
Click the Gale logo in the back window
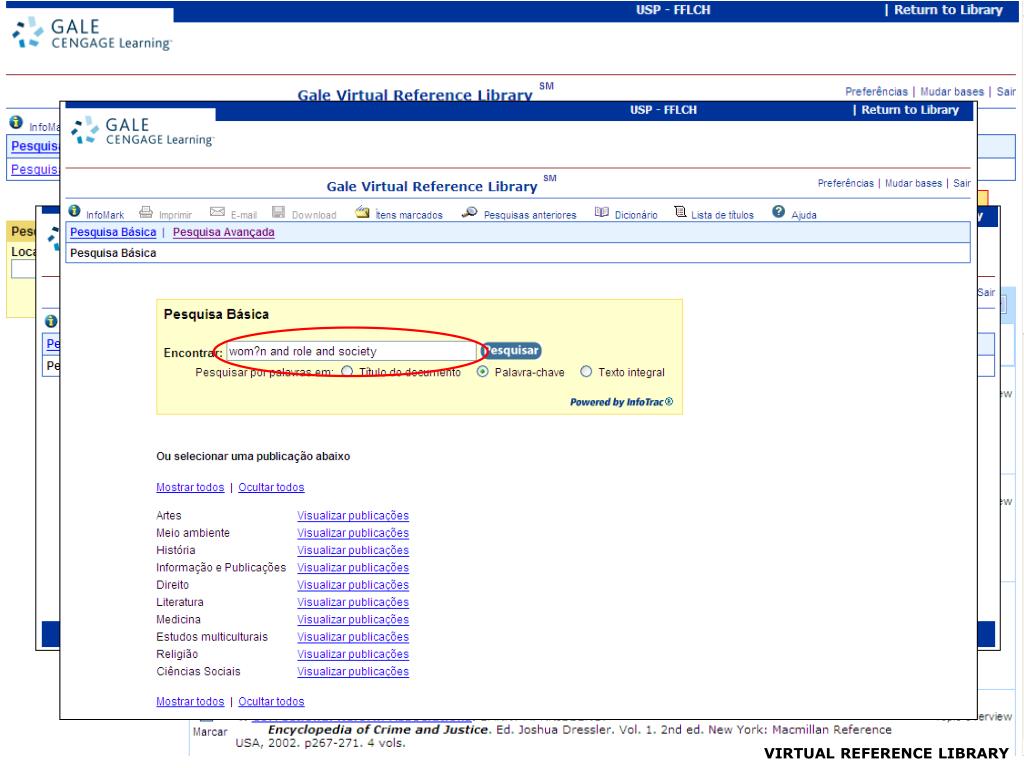[x=91, y=34]
